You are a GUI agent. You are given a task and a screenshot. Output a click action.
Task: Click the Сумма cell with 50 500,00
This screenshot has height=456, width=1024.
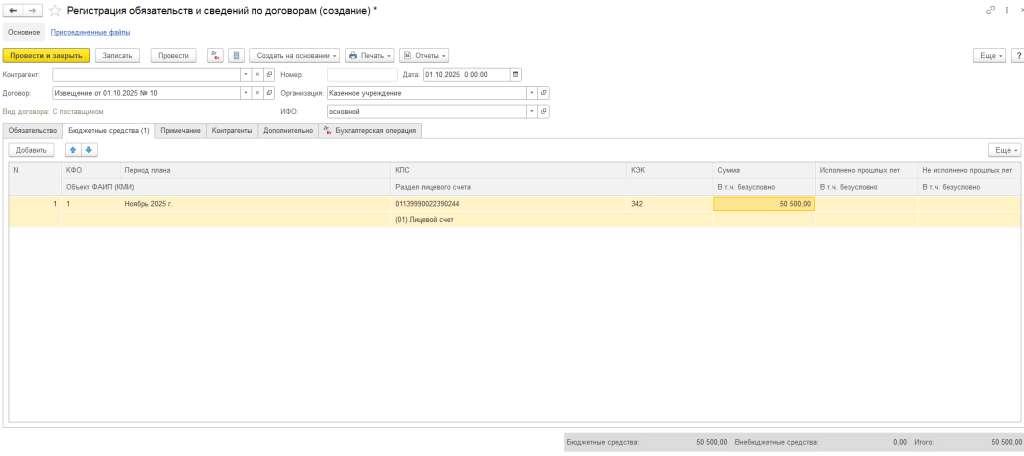[x=763, y=204]
